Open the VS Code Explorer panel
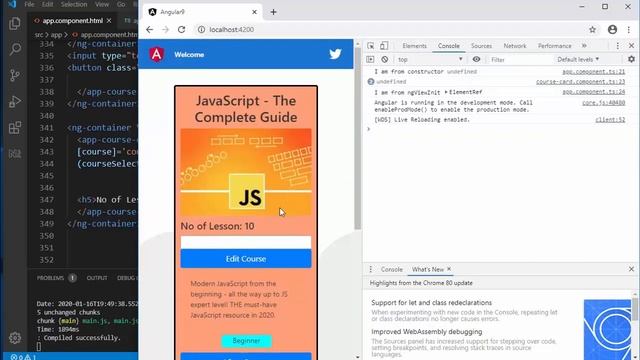 15,23
